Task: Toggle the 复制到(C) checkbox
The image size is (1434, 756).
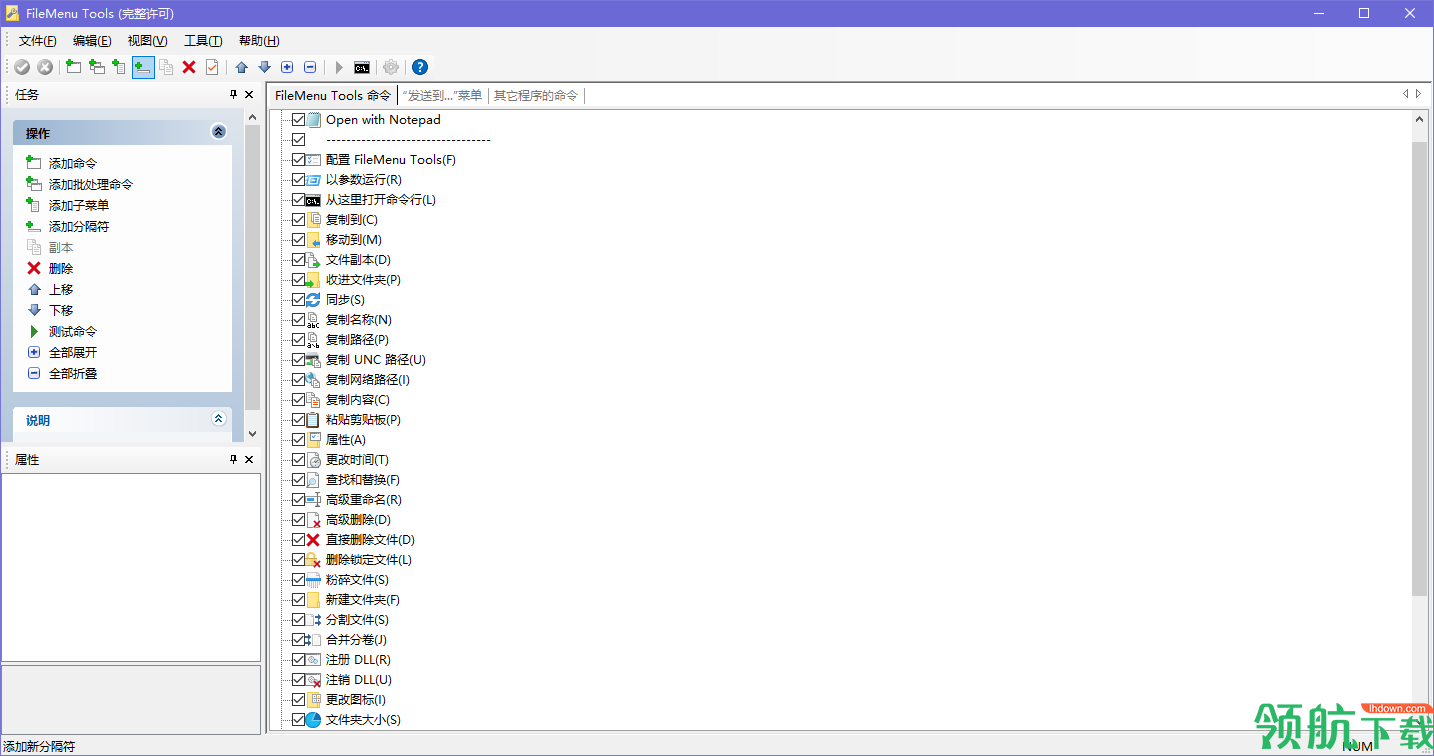Action: [298, 220]
